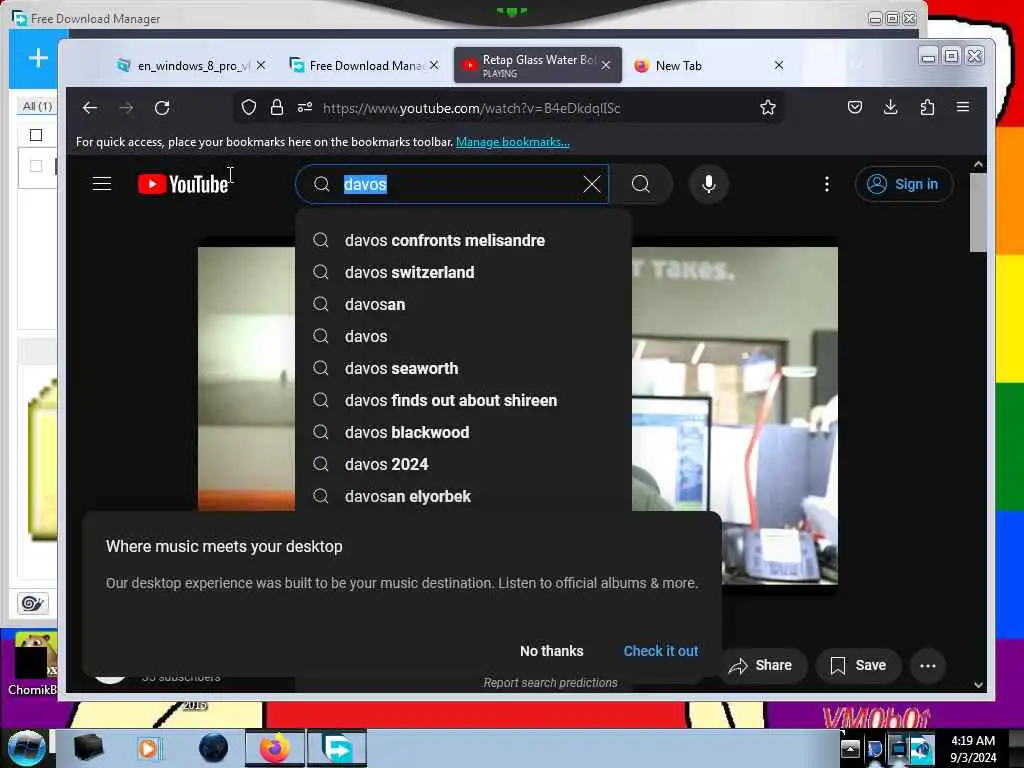This screenshot has height=768, width=1024.
Task: Choose suggestion davosan elyorbek
Action: coord(464,496)
